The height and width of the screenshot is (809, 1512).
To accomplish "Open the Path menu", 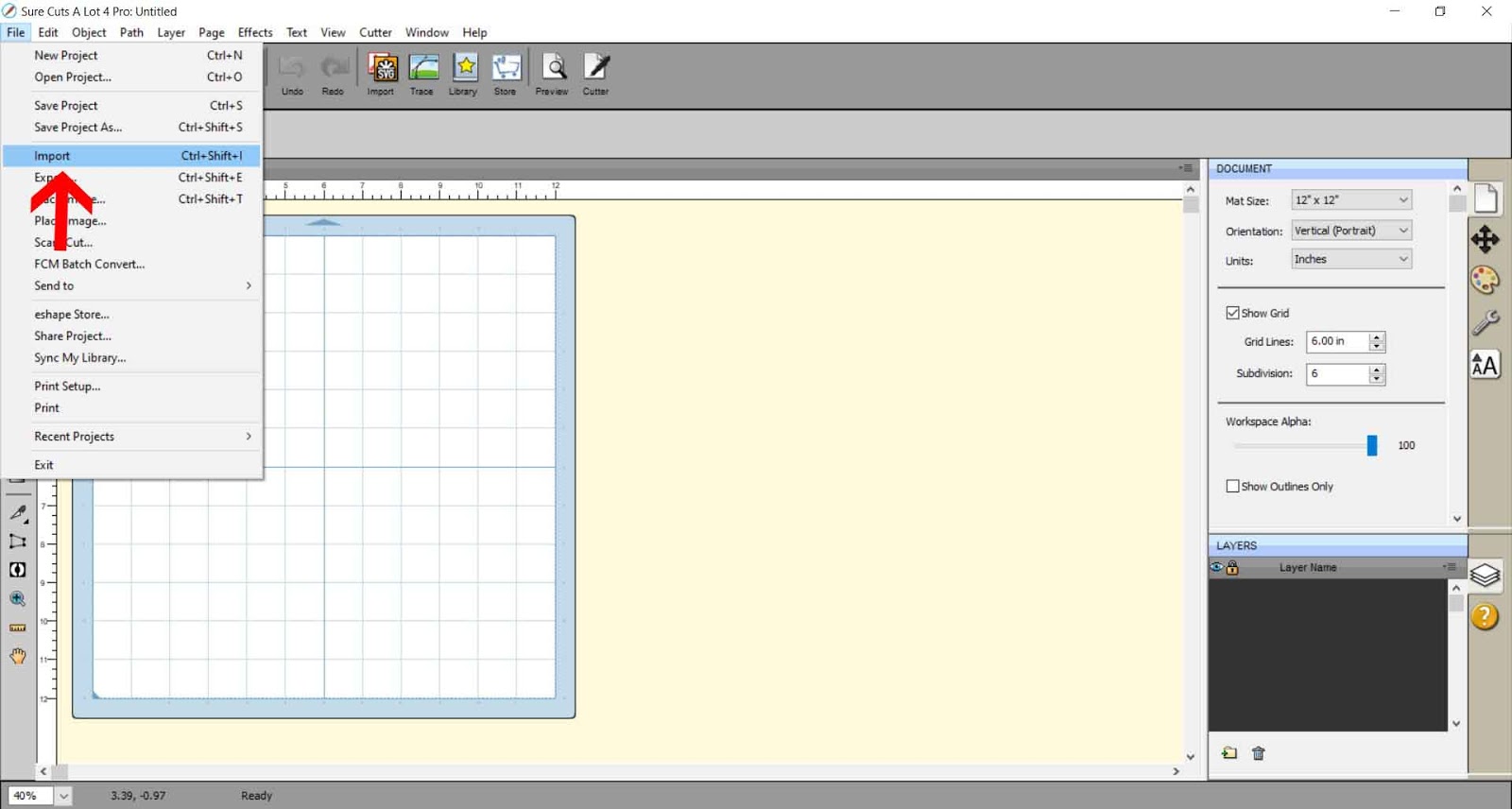I will tap(131, 32).
